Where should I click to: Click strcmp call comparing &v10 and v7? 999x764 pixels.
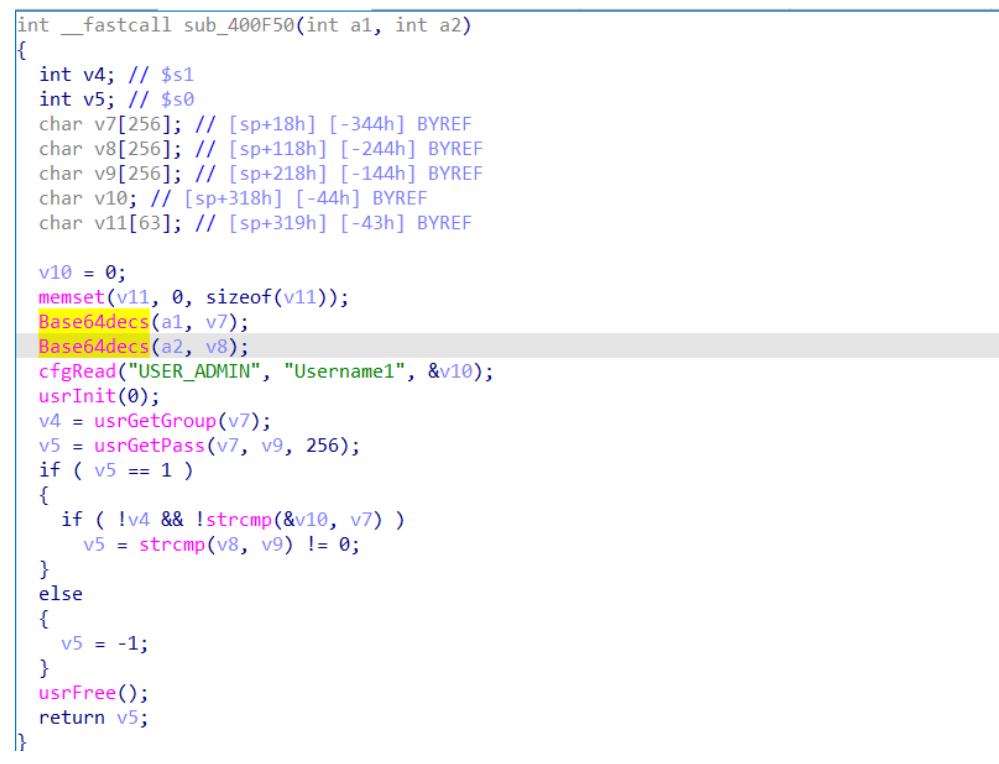pyautogui.click(x=294, y=520)
